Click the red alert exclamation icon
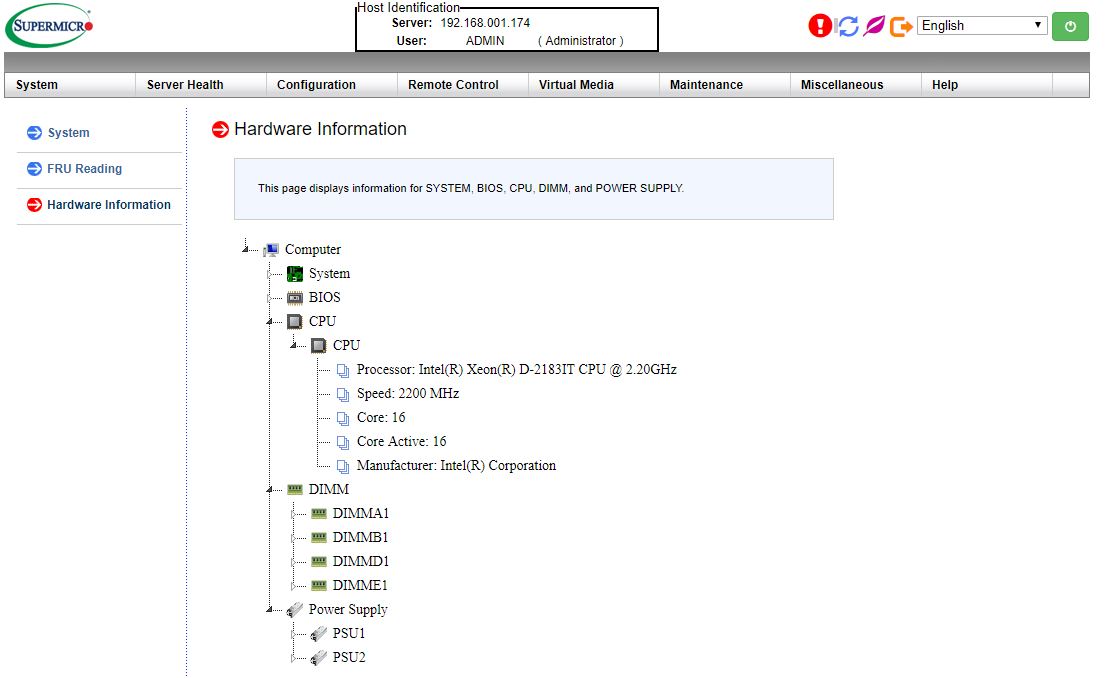Image resolution: width=1113 pixels, height=678 pixels. point(820,26)
